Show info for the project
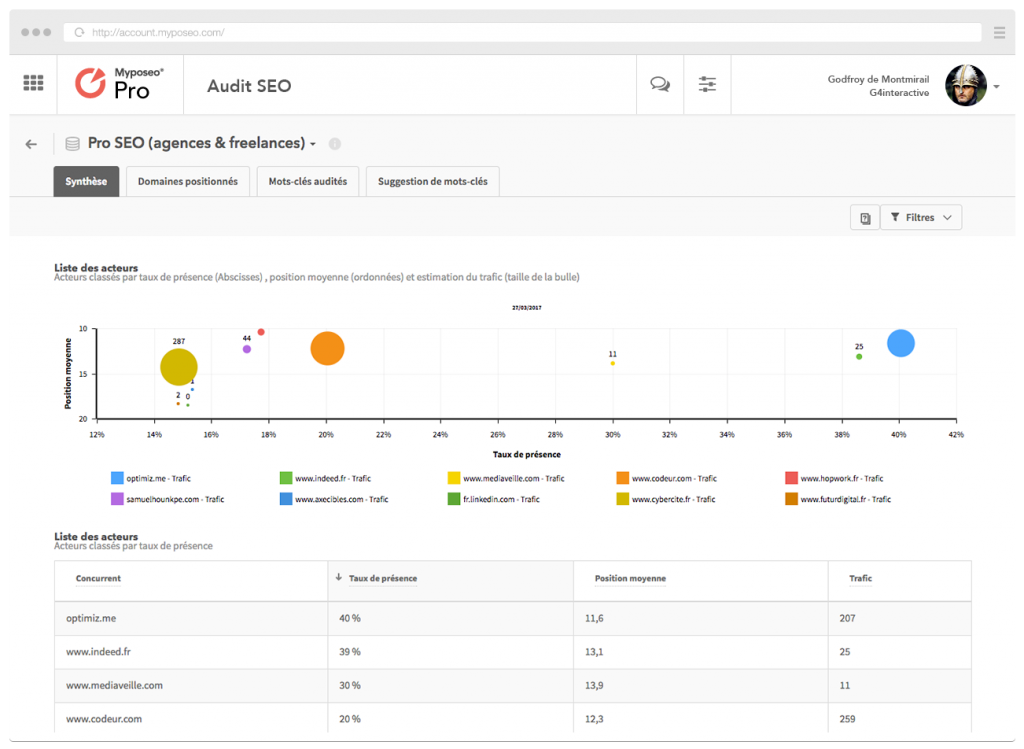The height and width of the screenshot is (749, 1024). click(x=334, y=144)
